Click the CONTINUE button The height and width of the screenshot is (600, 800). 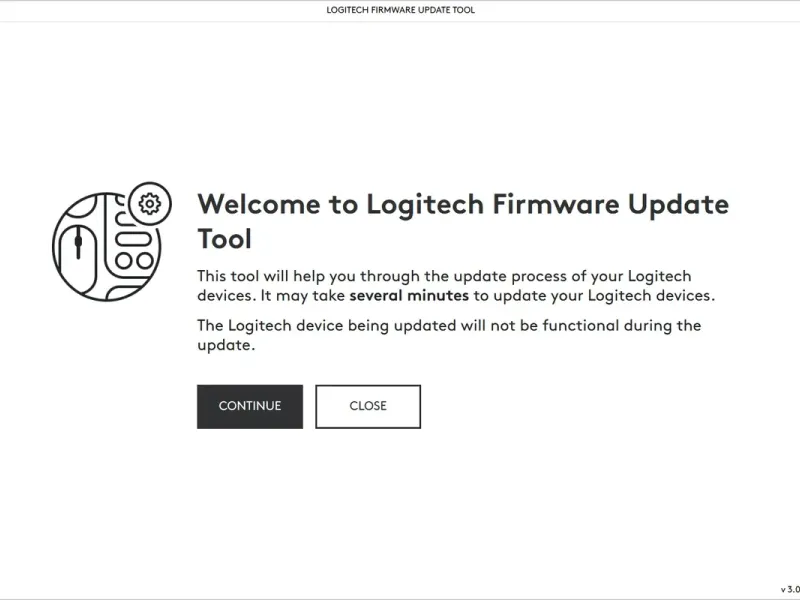pos(249,406)
